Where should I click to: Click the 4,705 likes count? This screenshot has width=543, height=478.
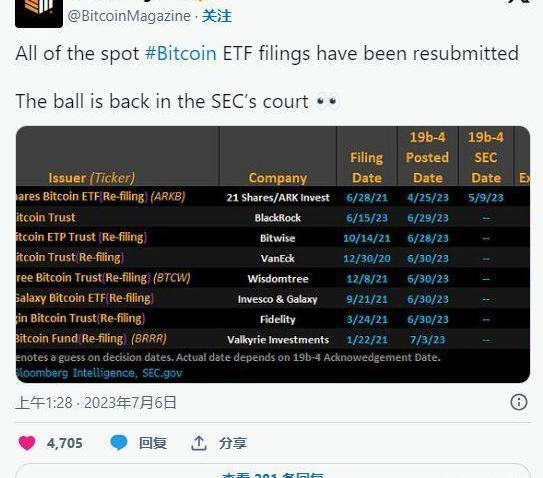[65, 443]
